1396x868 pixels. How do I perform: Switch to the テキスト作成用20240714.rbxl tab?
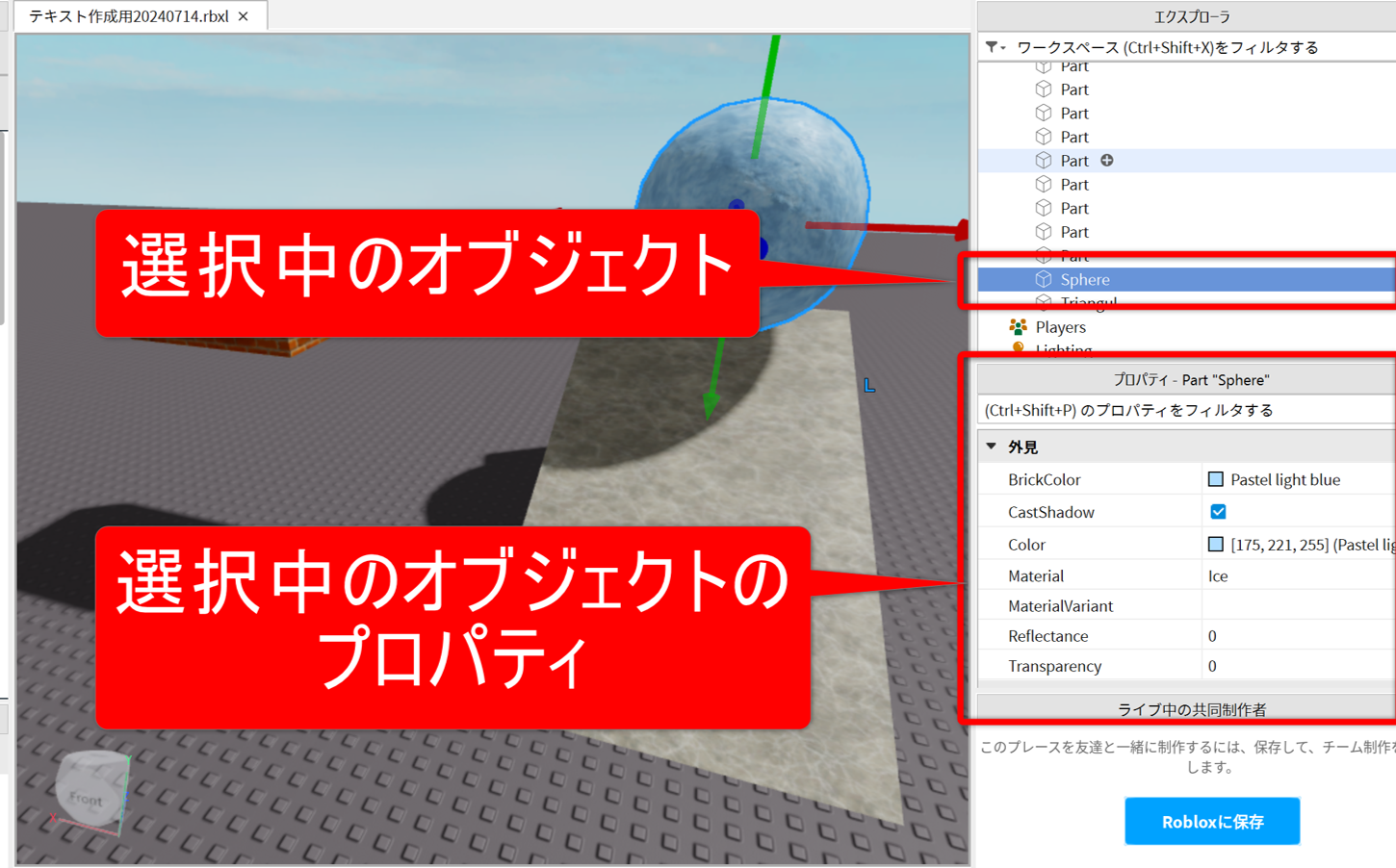pos(128,16)
